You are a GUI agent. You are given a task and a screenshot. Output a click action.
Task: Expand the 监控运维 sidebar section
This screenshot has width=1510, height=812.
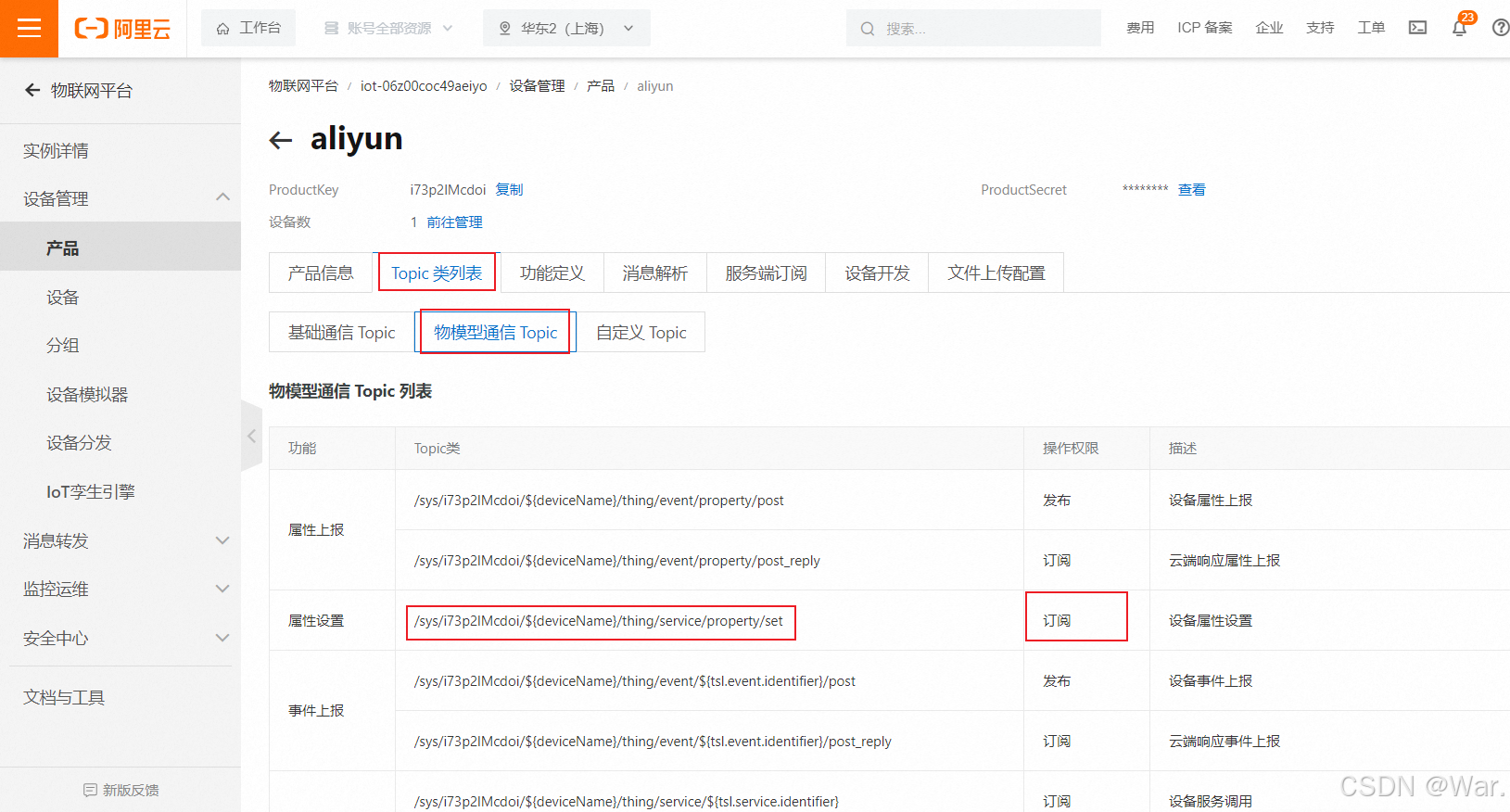tap(121, 589)
